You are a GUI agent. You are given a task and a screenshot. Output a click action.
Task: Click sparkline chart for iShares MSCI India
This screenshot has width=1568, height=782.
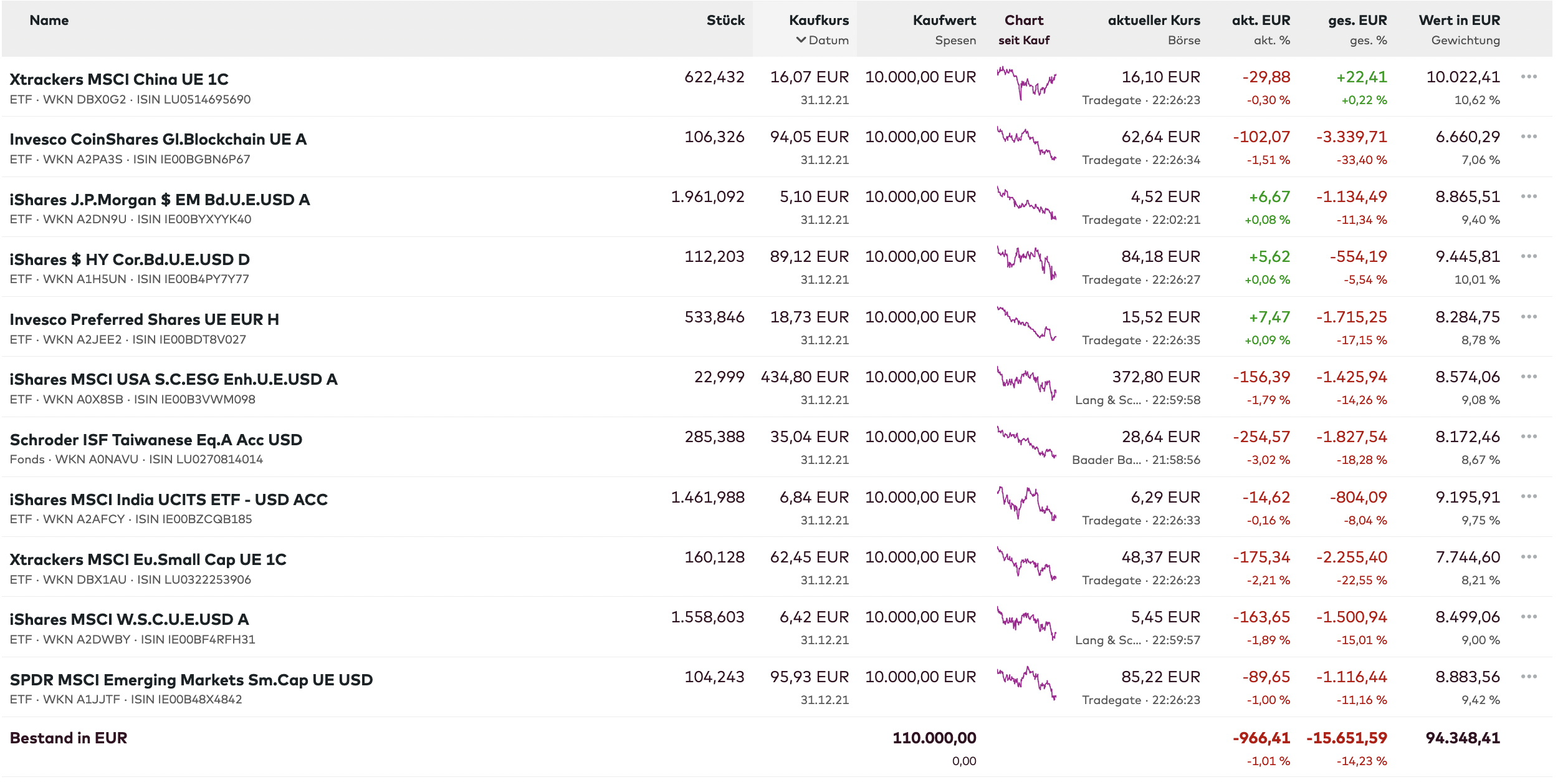pos(1026,504)
